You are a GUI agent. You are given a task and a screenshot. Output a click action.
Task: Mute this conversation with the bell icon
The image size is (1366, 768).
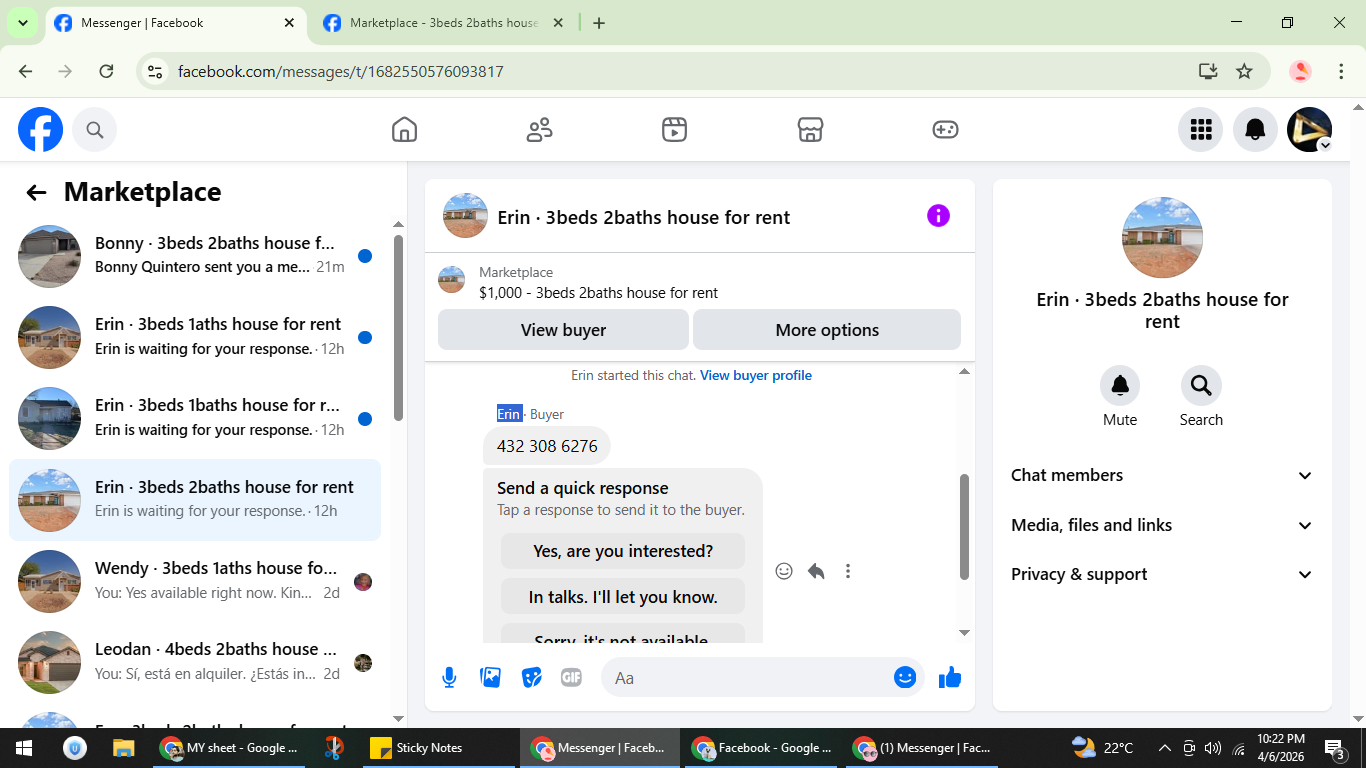[x=1120, y=386]
